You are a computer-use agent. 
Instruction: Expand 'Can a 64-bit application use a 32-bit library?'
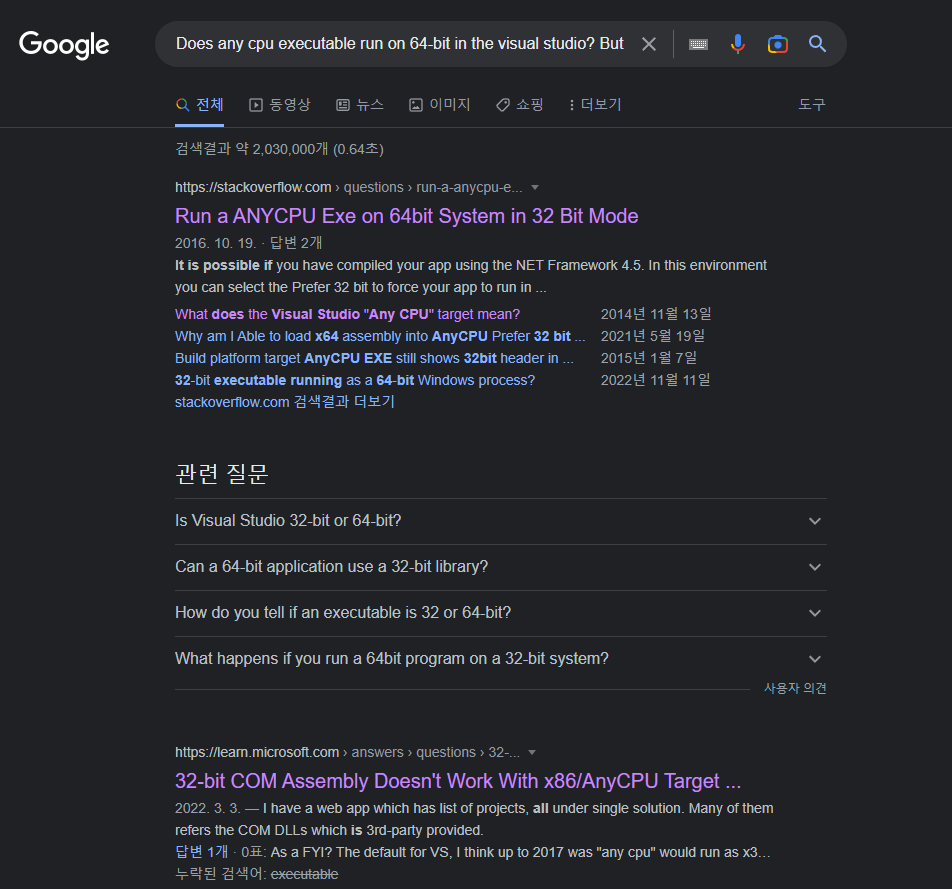point(500,567)
